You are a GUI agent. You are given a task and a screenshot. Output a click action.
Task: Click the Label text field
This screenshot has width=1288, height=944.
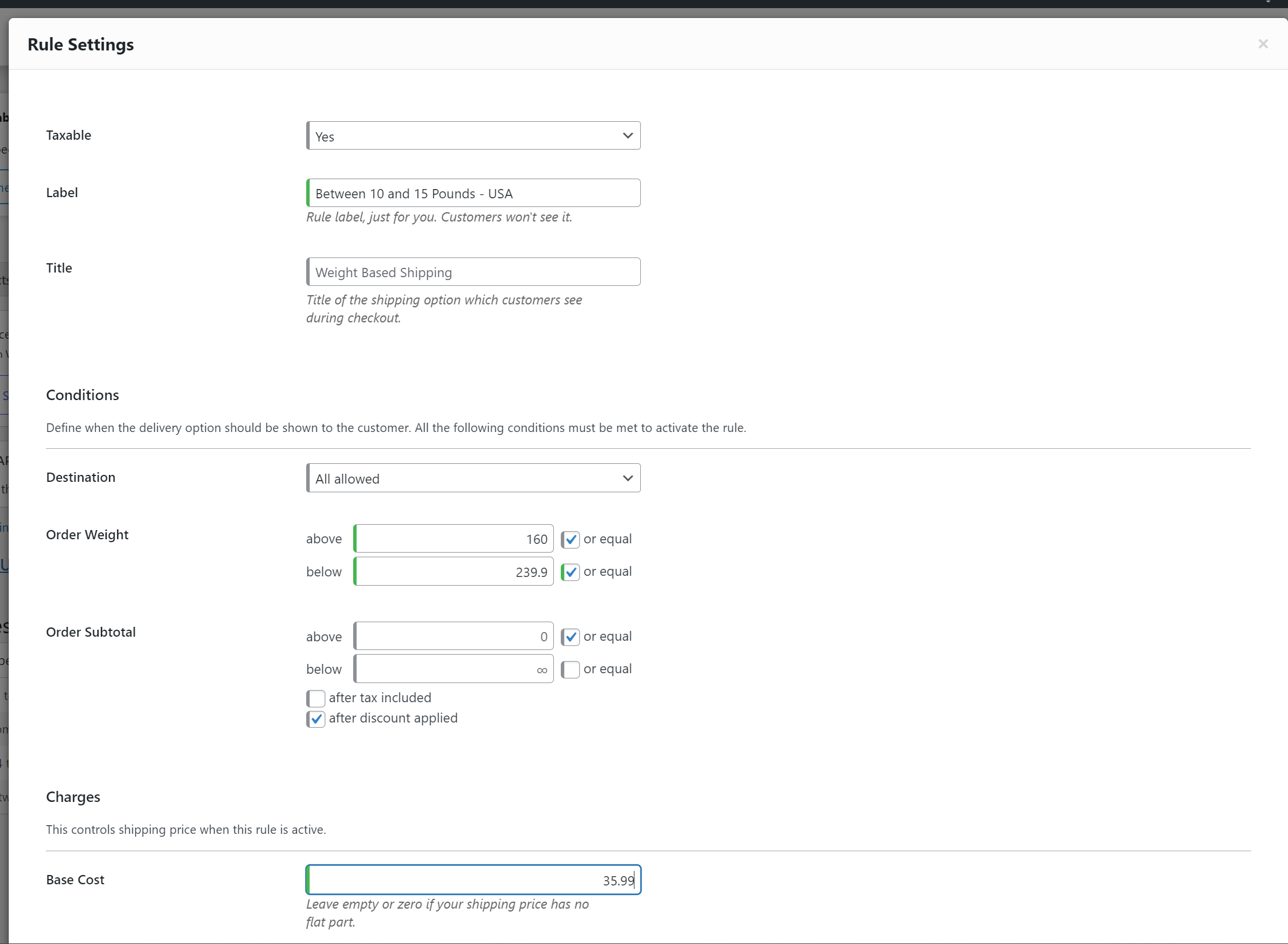pos(473,193)
